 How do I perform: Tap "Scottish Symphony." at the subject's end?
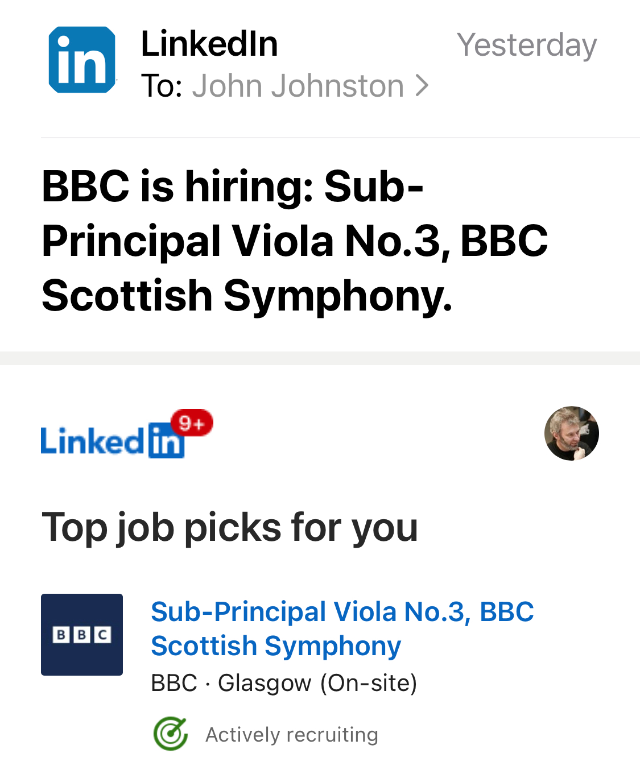pyautogui.click(x=247, y=295)
